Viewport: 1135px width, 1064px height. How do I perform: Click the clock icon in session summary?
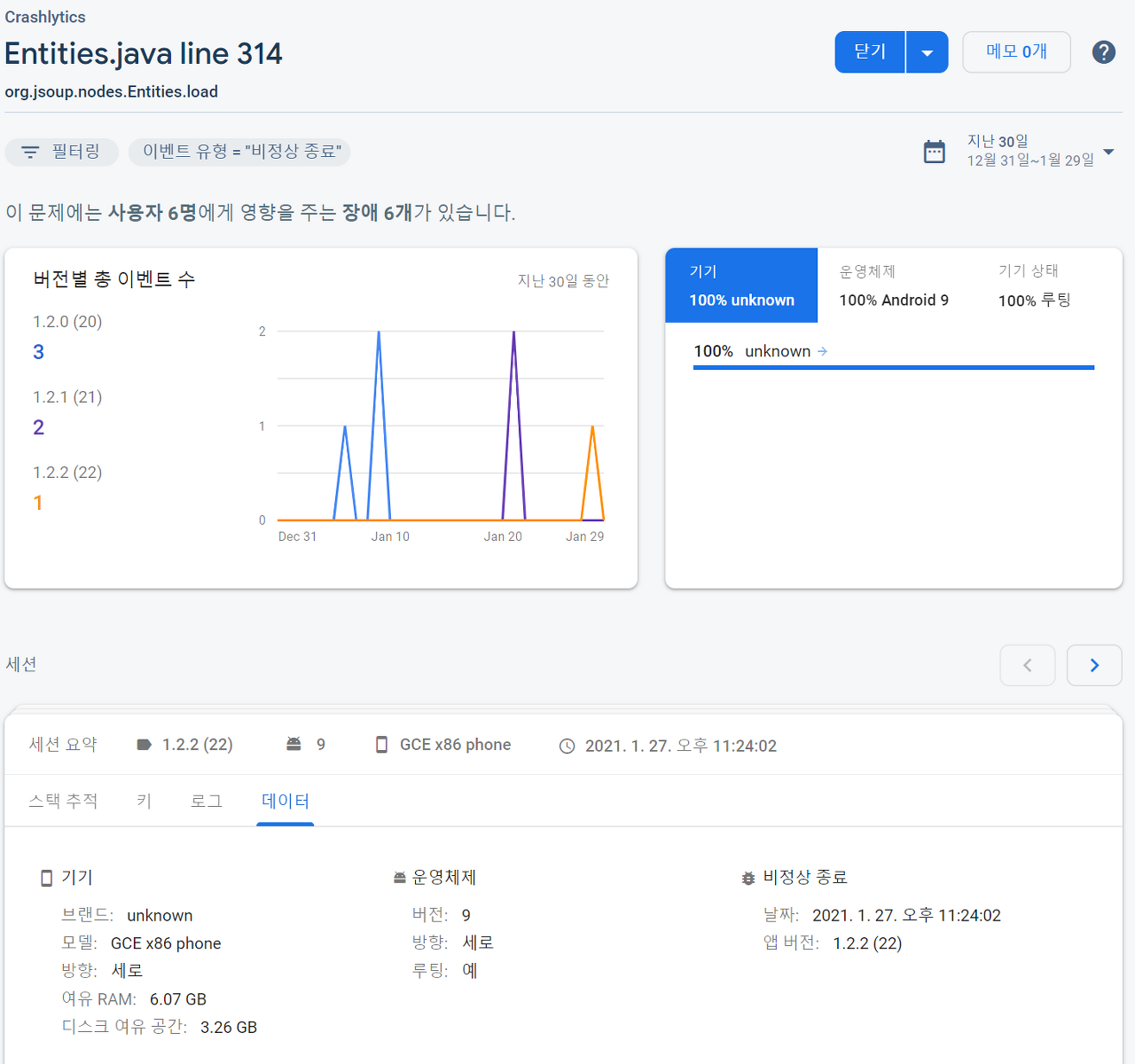(567, 747)
